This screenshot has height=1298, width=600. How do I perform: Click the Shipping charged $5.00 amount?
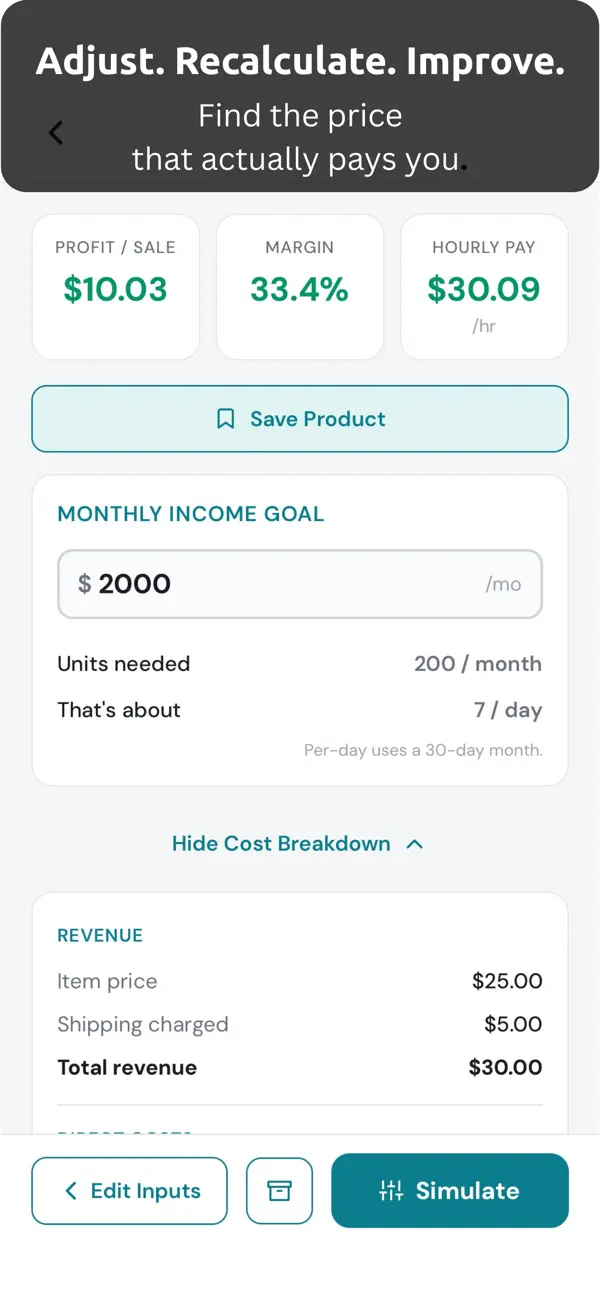[x=511, y=1024]
